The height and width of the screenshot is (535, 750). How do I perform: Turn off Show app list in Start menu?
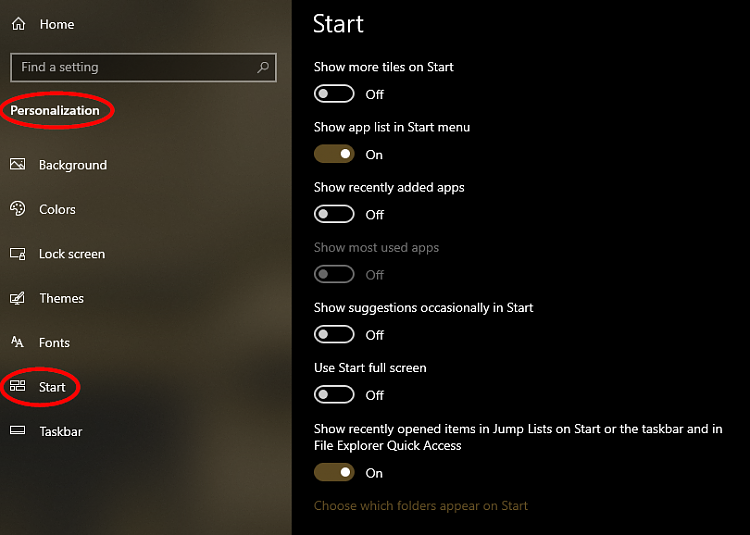pos(334,154)
